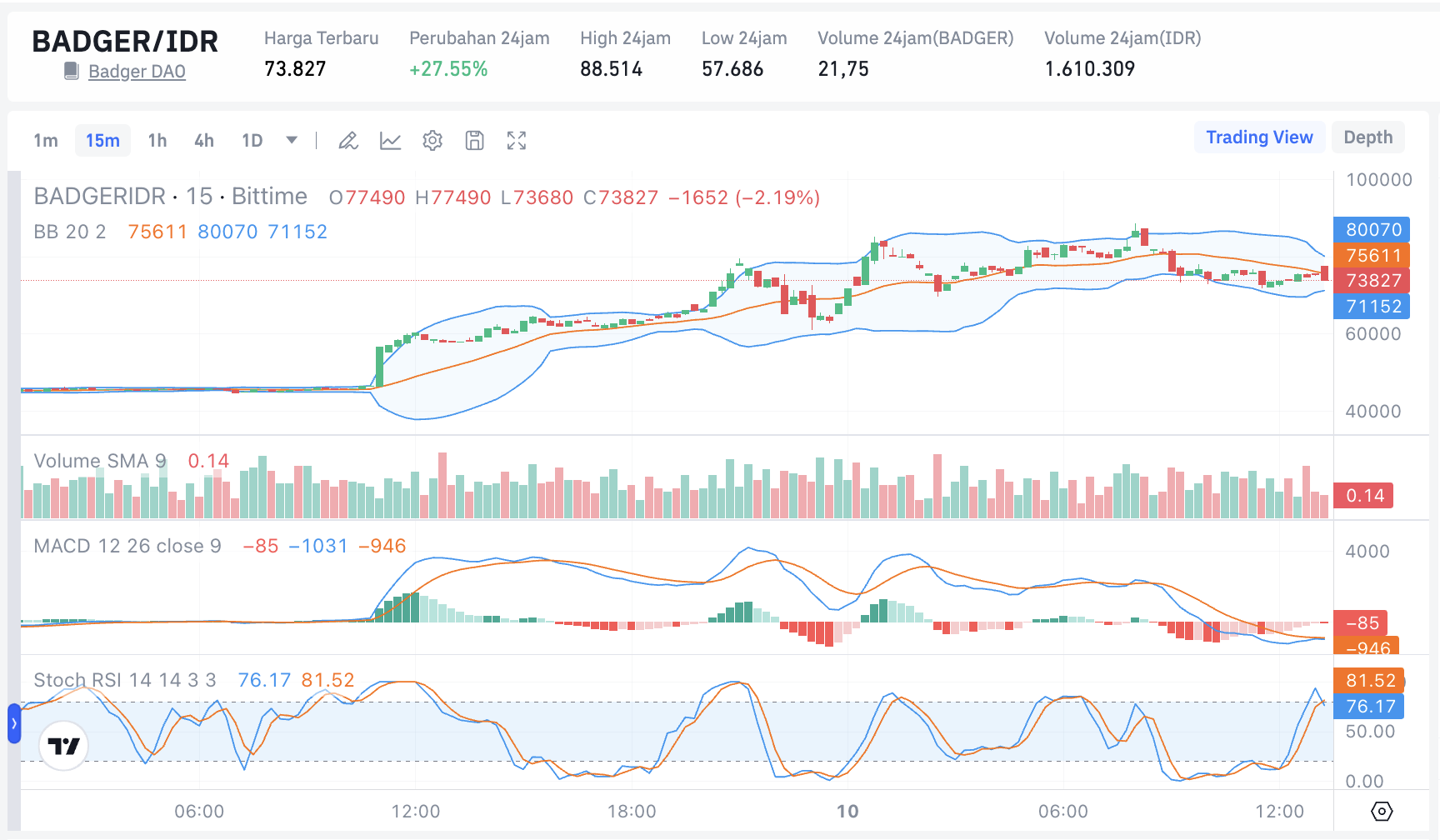
Task: Click the Stoch RSI 14 14 3 3 legend
Action: (x=125, y=680)
